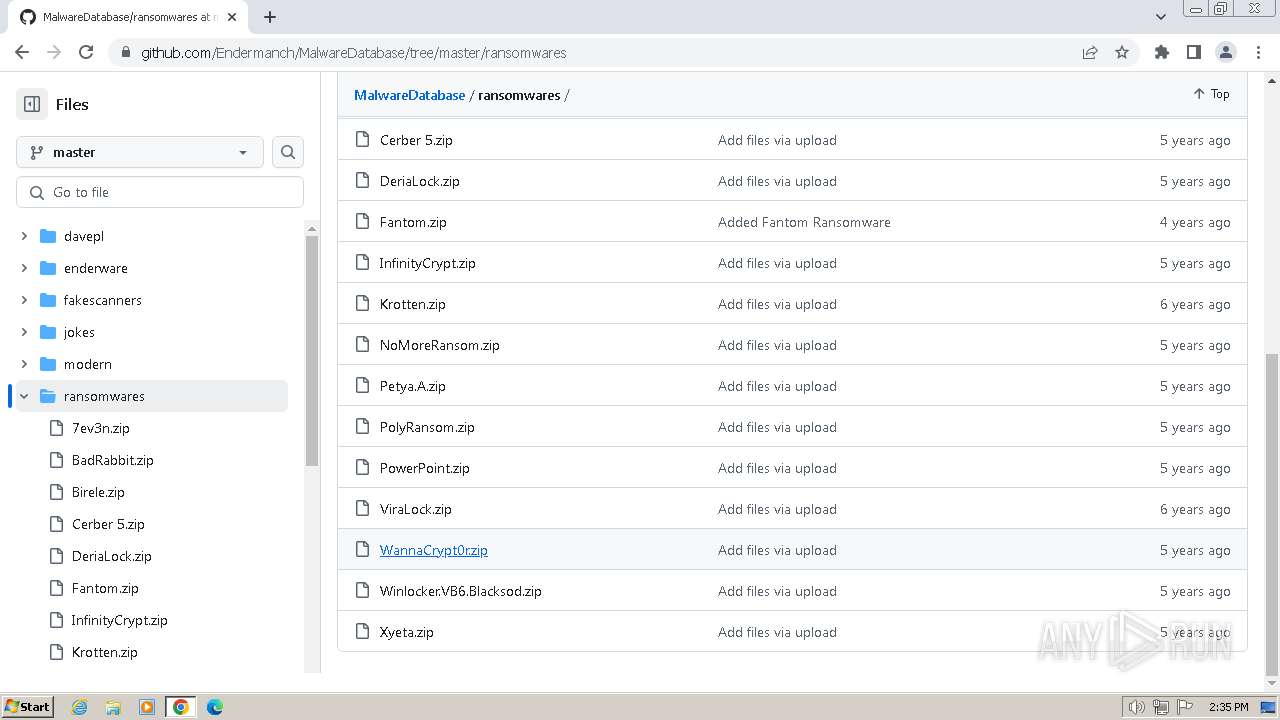Select 7ev3n.zip in file tree
The image size is (1280, 720).
click(101, 428)
